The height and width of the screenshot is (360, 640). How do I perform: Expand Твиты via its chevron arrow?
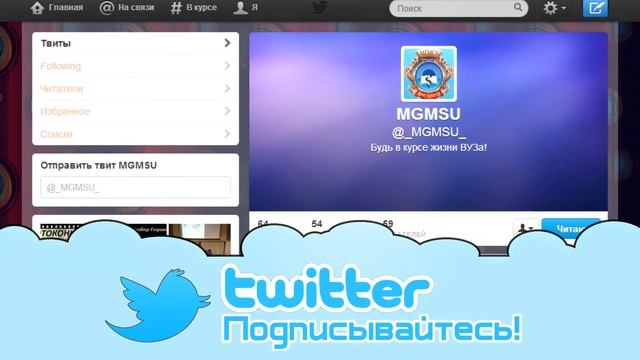(x=227, y=43)
